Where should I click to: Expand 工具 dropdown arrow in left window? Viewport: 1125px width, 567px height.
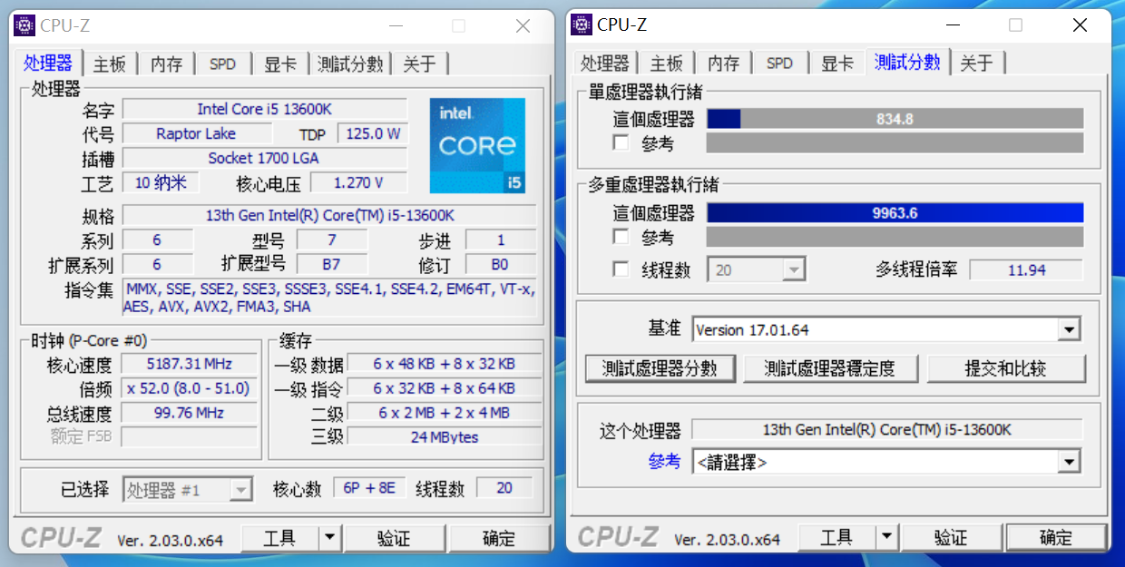click(329, 537)
